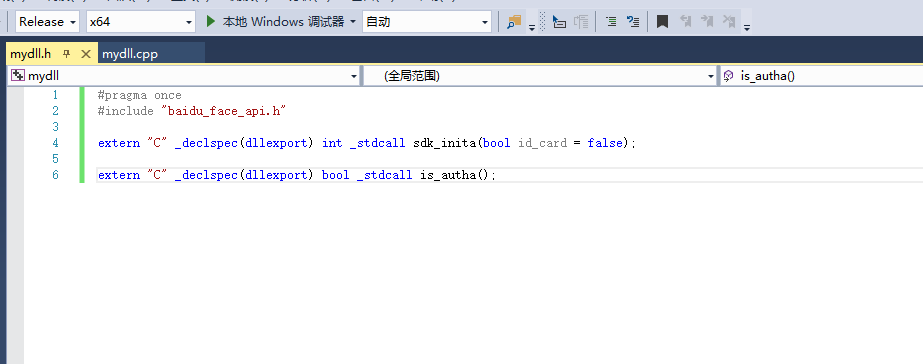Open the 自动 debug type dropdown
The image size is (923, 364).
[427, 22]
